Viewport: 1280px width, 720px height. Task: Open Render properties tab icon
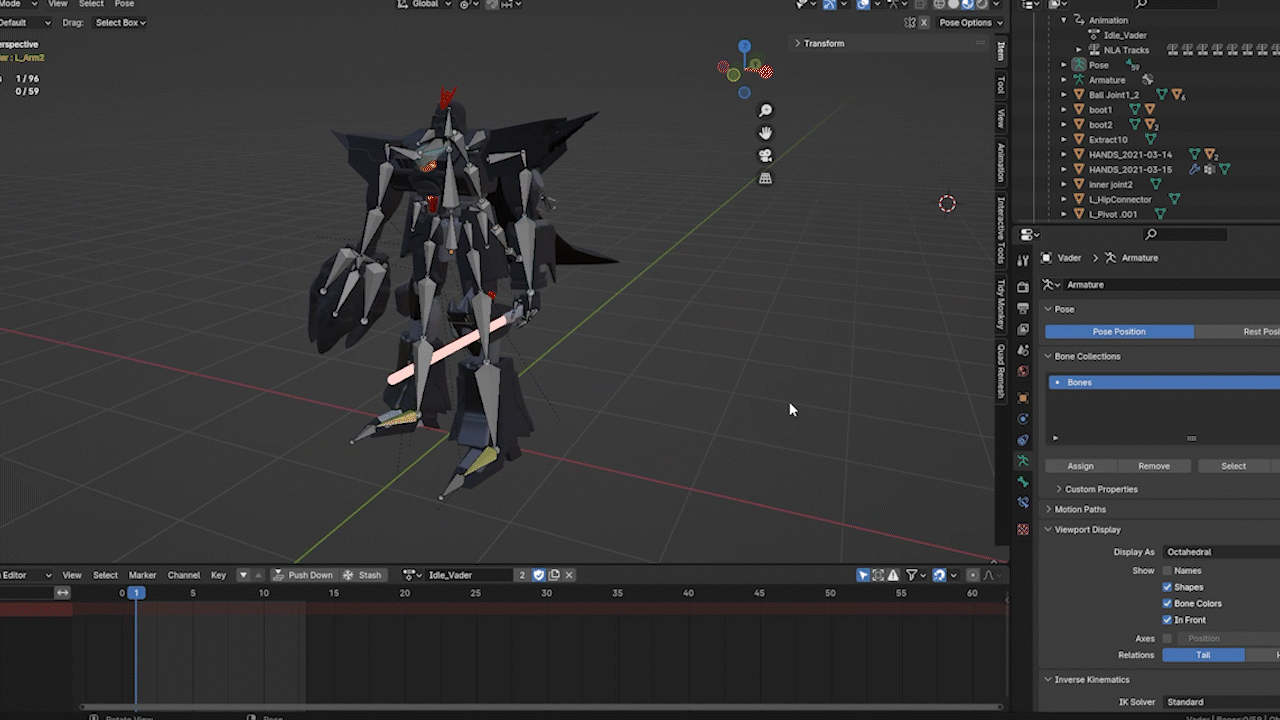point(1023,287)
